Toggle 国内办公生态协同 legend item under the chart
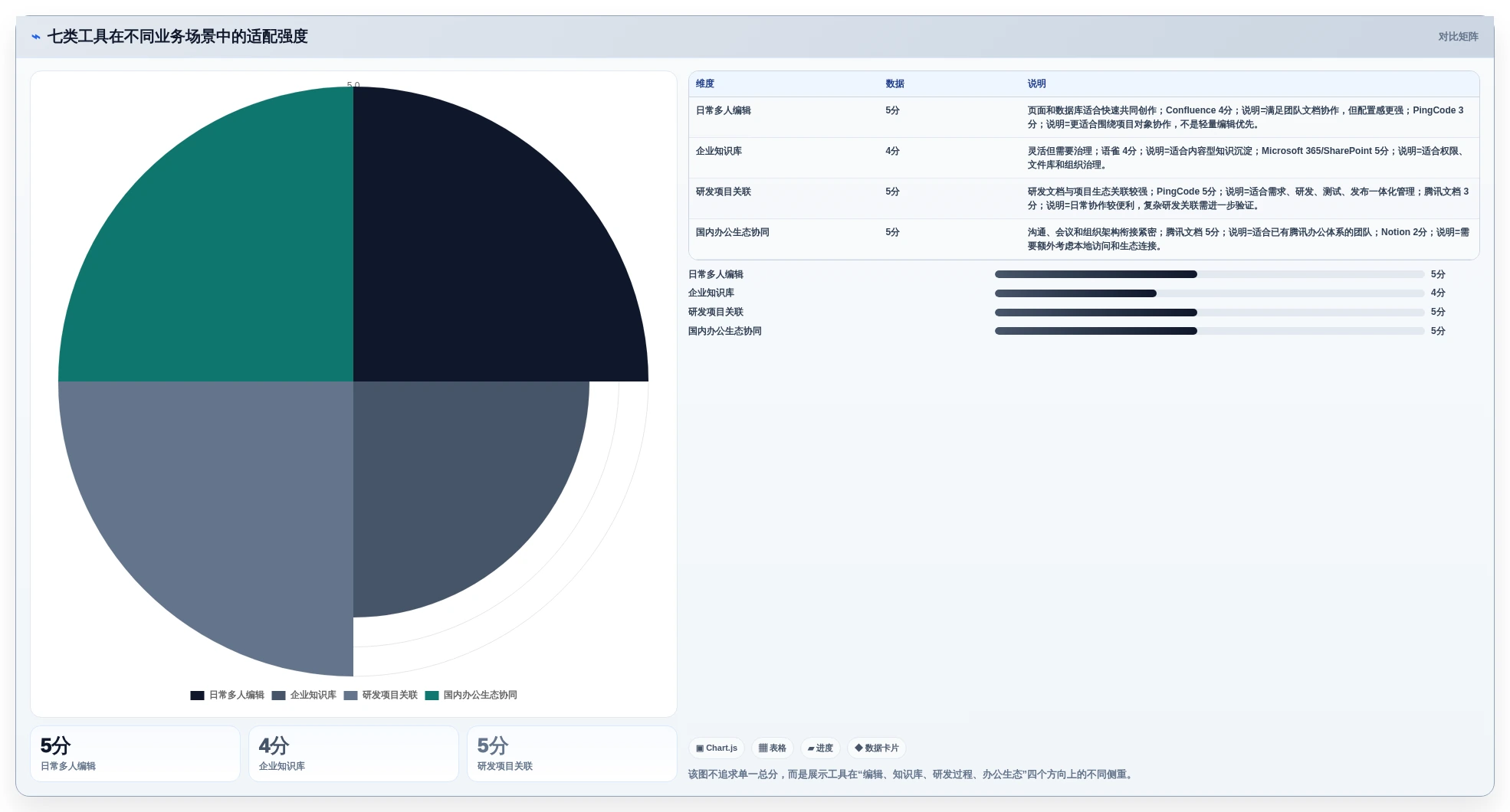The image size is (1510, 812). (471, 696)
